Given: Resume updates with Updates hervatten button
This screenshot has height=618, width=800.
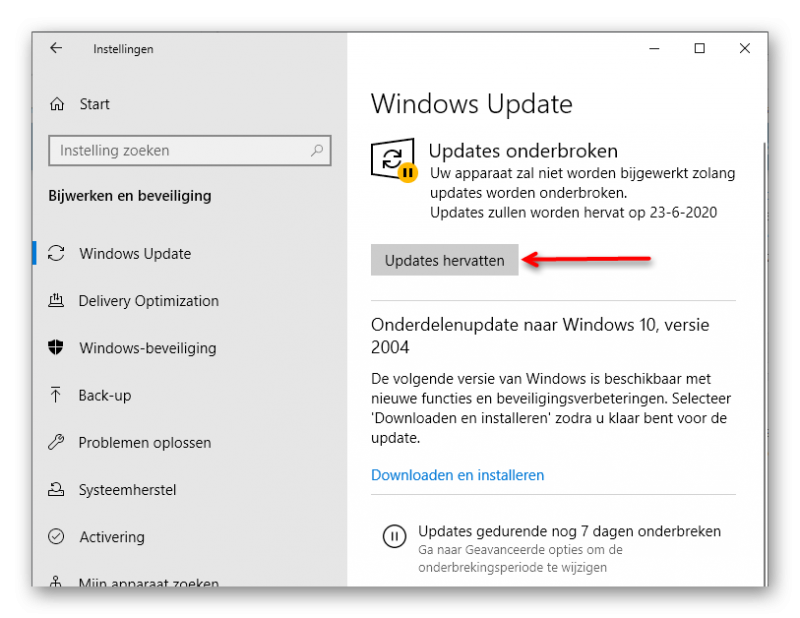Looking at the screenshot, I should [444, 260].
